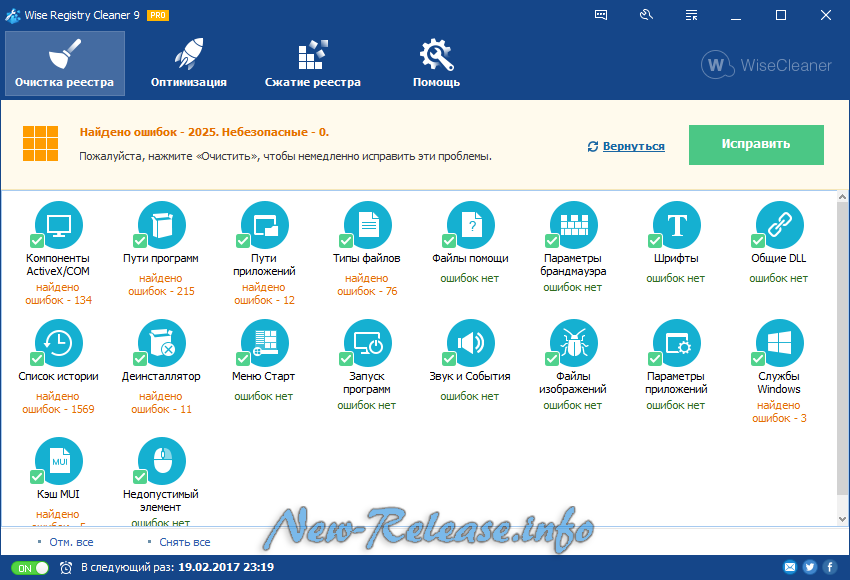850x580 pixels.
Task: Open the Деинсталлятор box icon
Action: point(162,343)
